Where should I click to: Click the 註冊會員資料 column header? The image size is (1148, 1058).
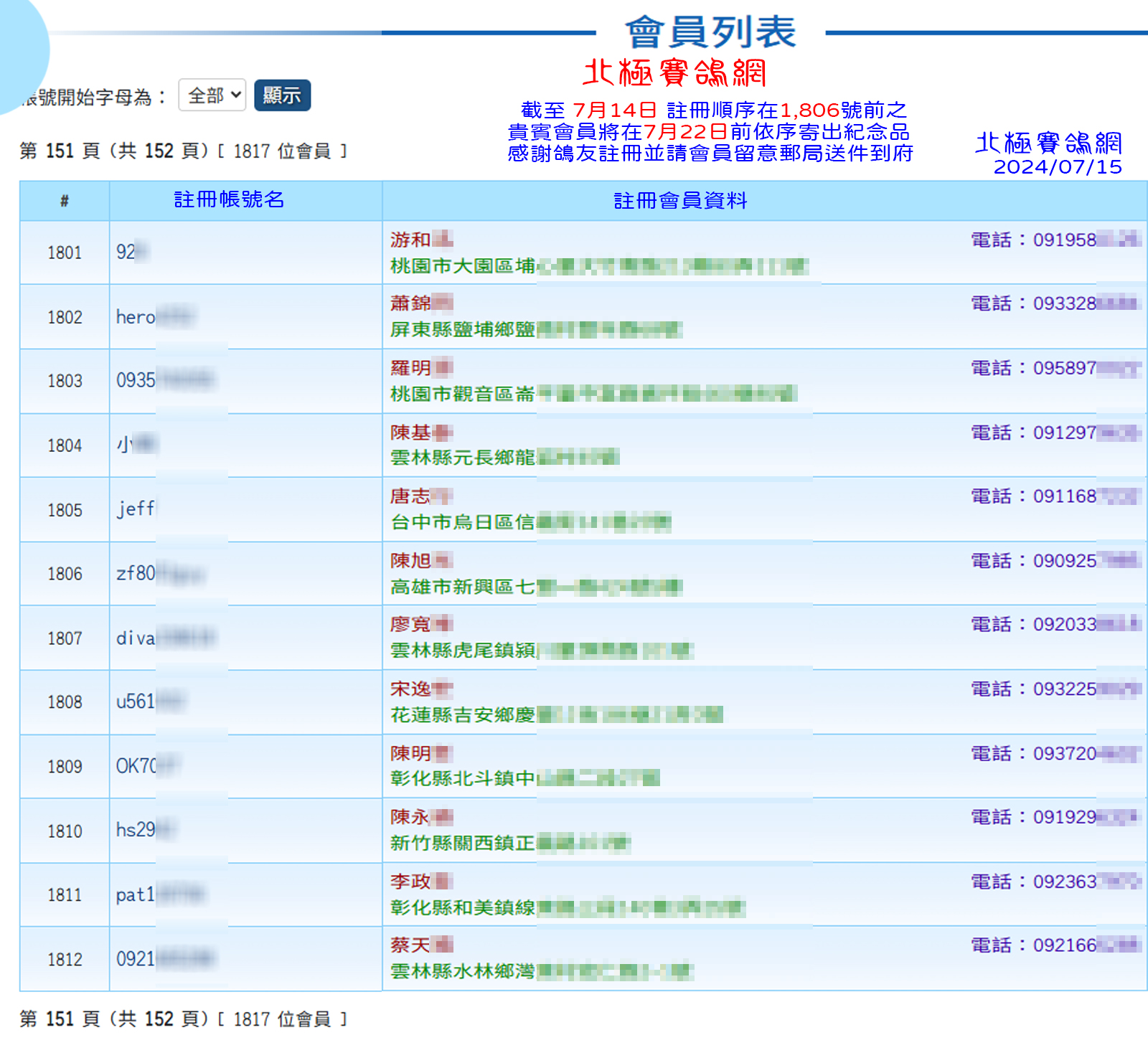point(680,201)
